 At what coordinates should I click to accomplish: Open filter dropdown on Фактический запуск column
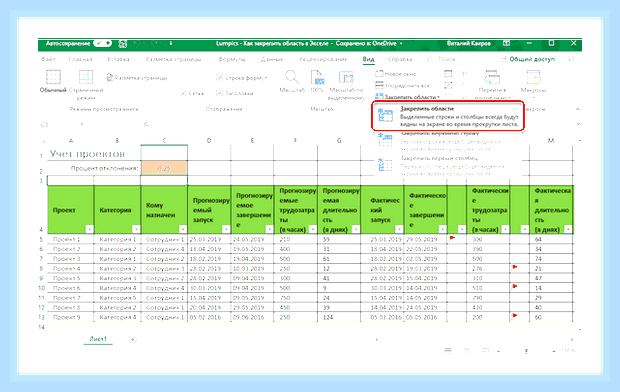pos(399,229)
